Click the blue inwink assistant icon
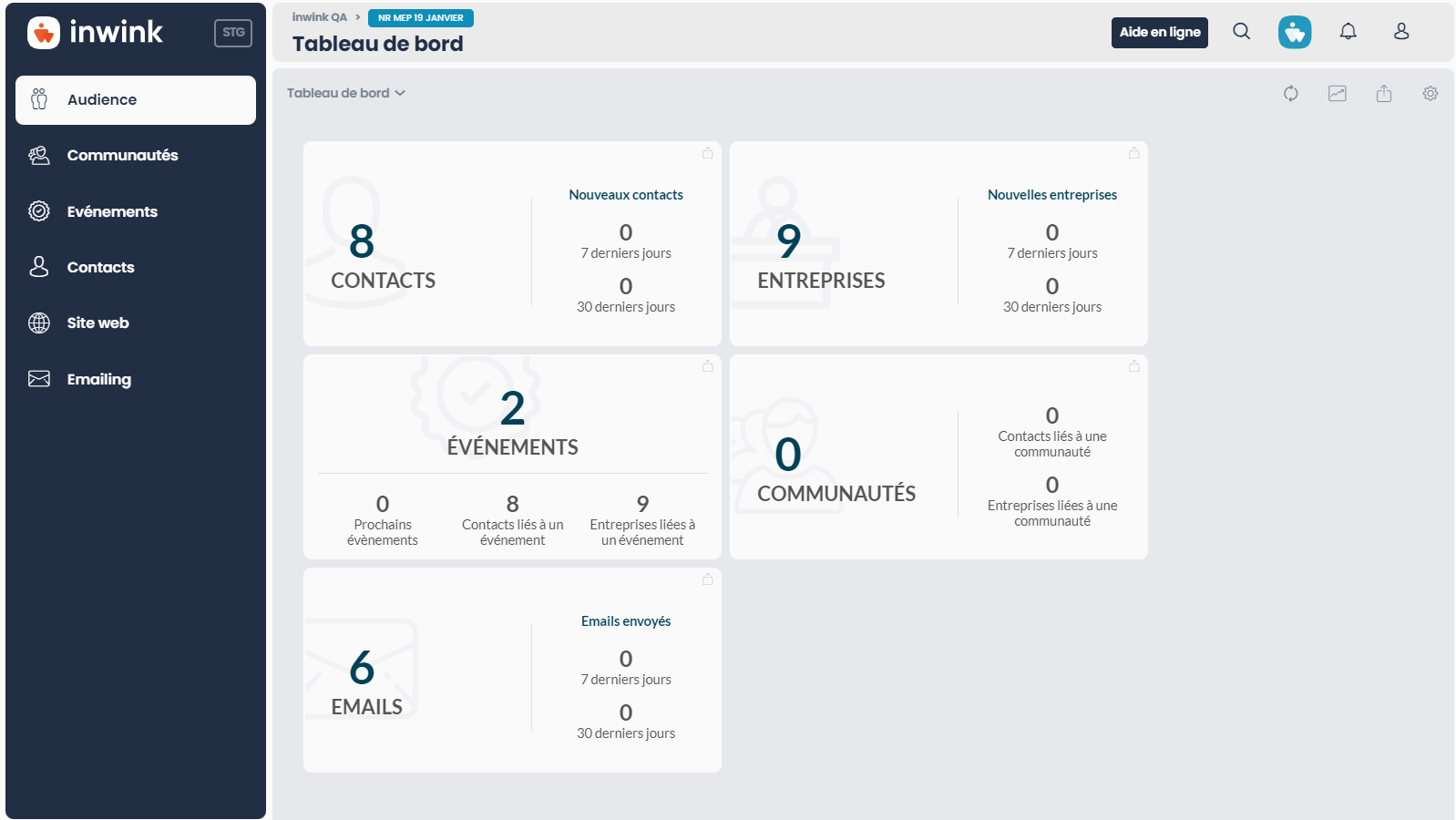Image resolution: width=1456 pixels, height=820 pixels. pyautogui.click(x=1295, y=32)
